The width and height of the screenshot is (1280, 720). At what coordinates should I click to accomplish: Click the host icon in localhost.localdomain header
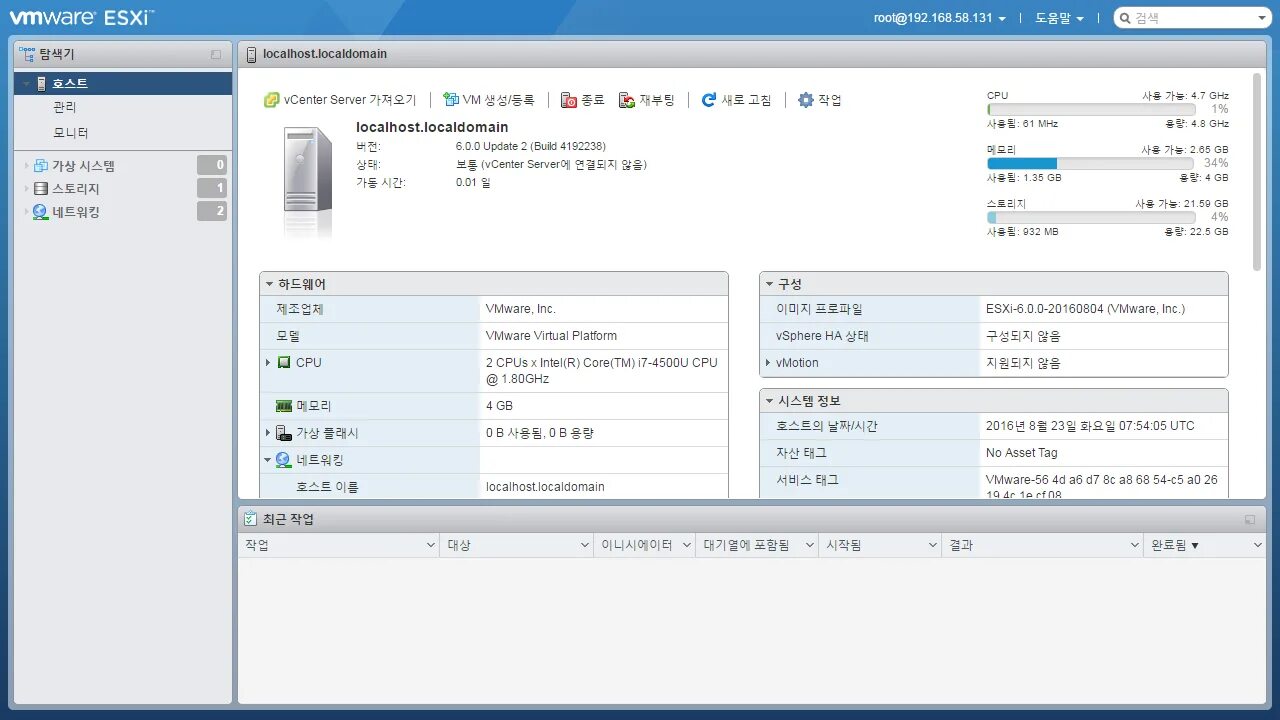coord(252,54)
